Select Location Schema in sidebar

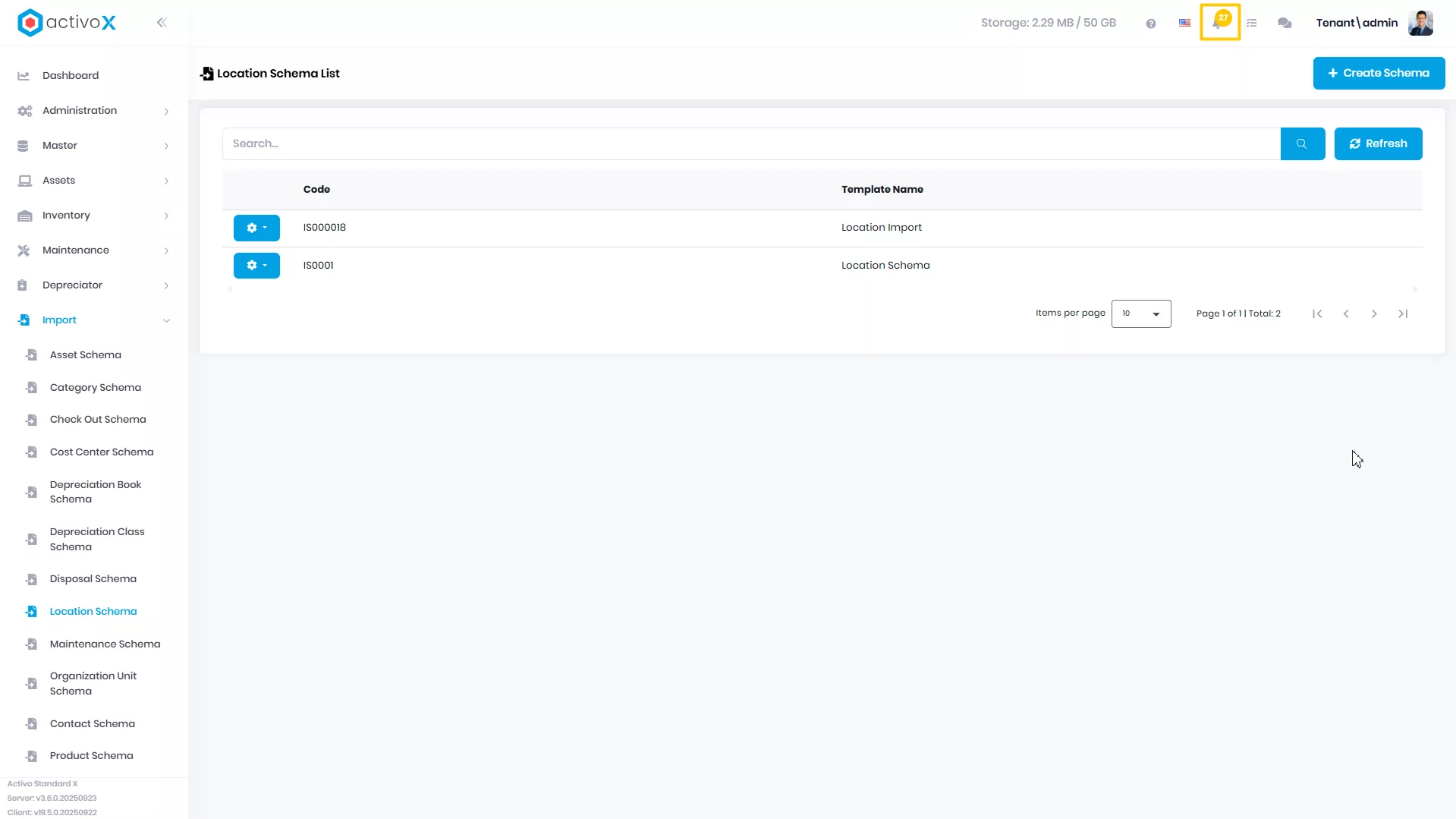click(x=93, y=612)
